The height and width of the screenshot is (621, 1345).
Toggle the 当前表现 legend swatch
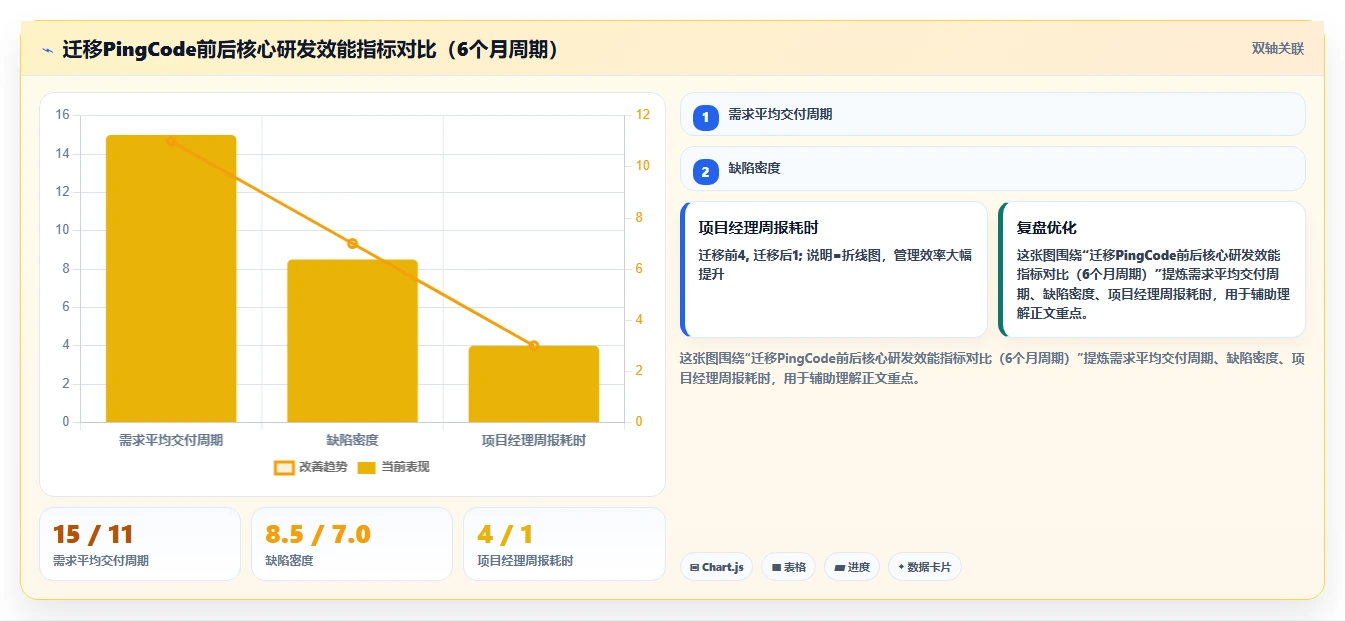[x=366, y=467]
